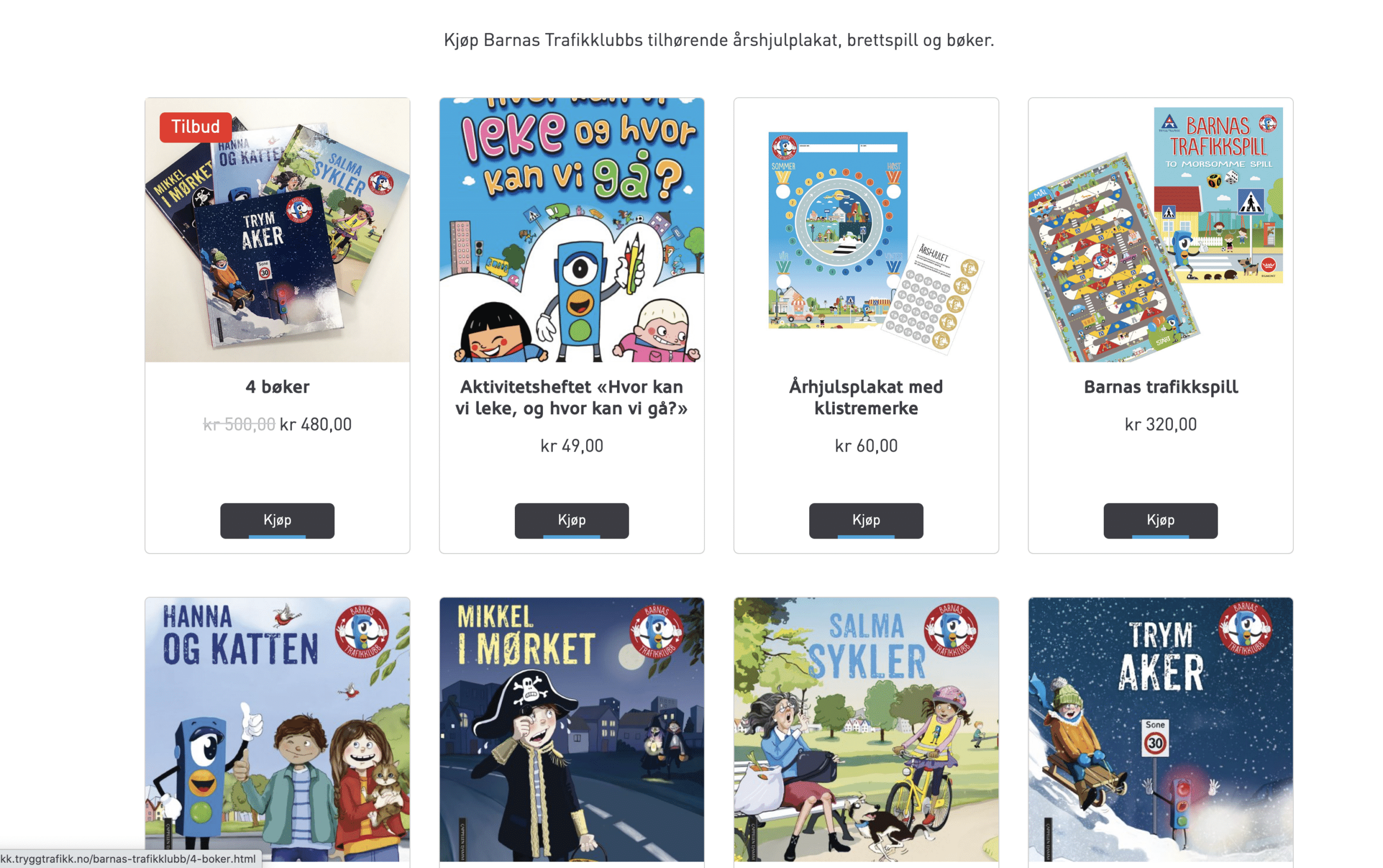Open the 4 bøker product image
The image size is (1383, 868).
pos(277,230)
